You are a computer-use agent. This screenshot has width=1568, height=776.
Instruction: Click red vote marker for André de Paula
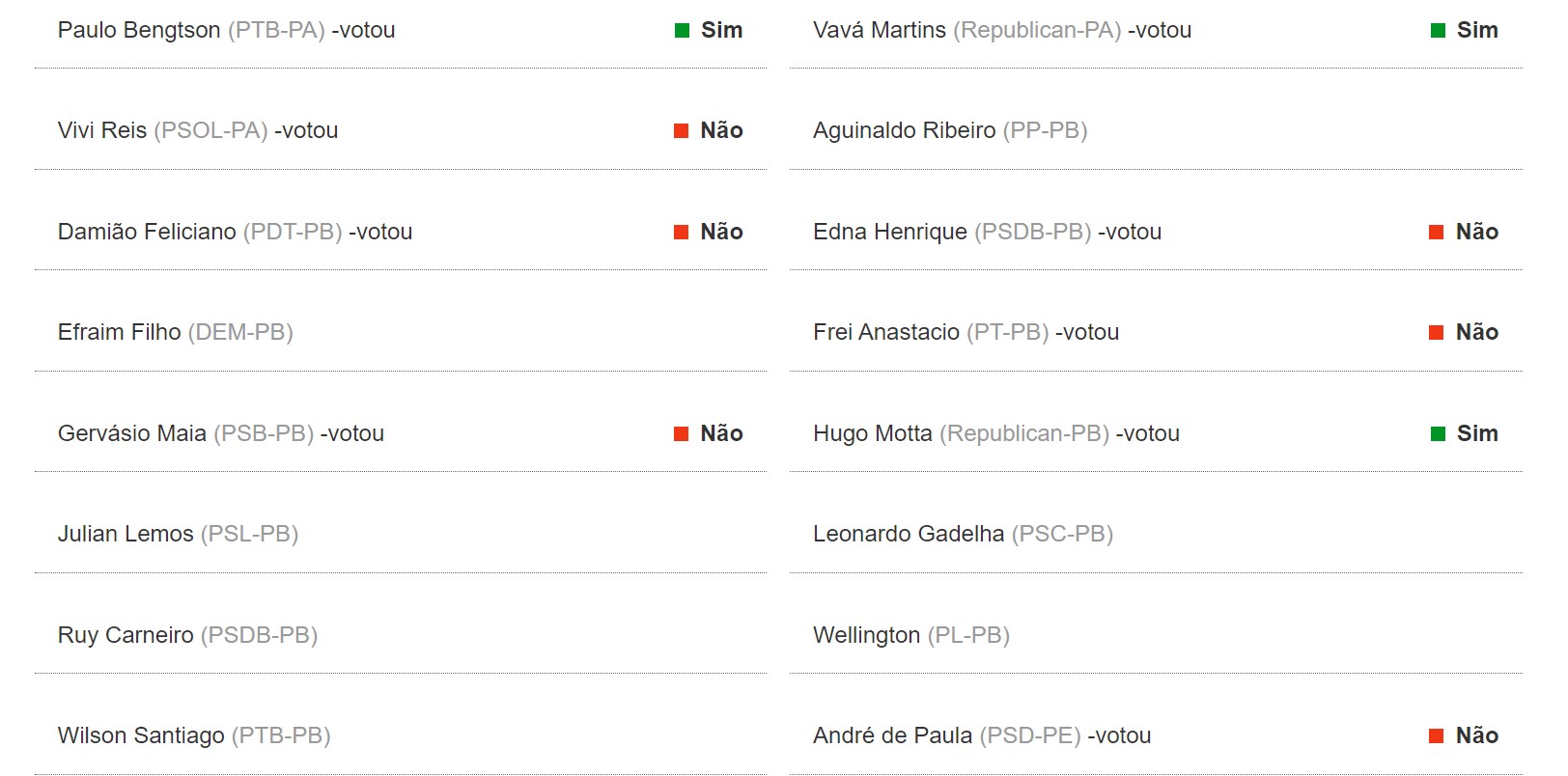point(1437,736)
